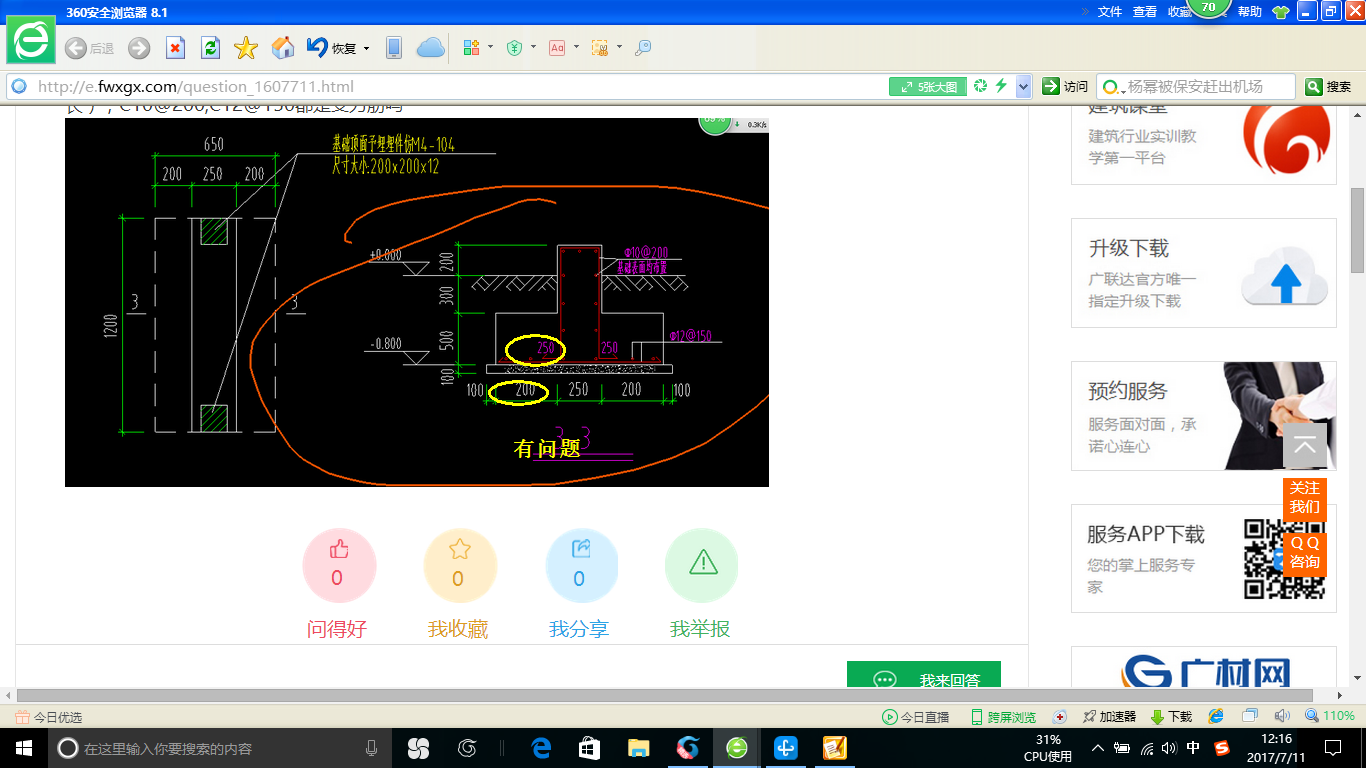Click the 搜索 search button
The width and height of the screenshot is (1366, 768).
pyautogui.click(x=1329, y=87)
